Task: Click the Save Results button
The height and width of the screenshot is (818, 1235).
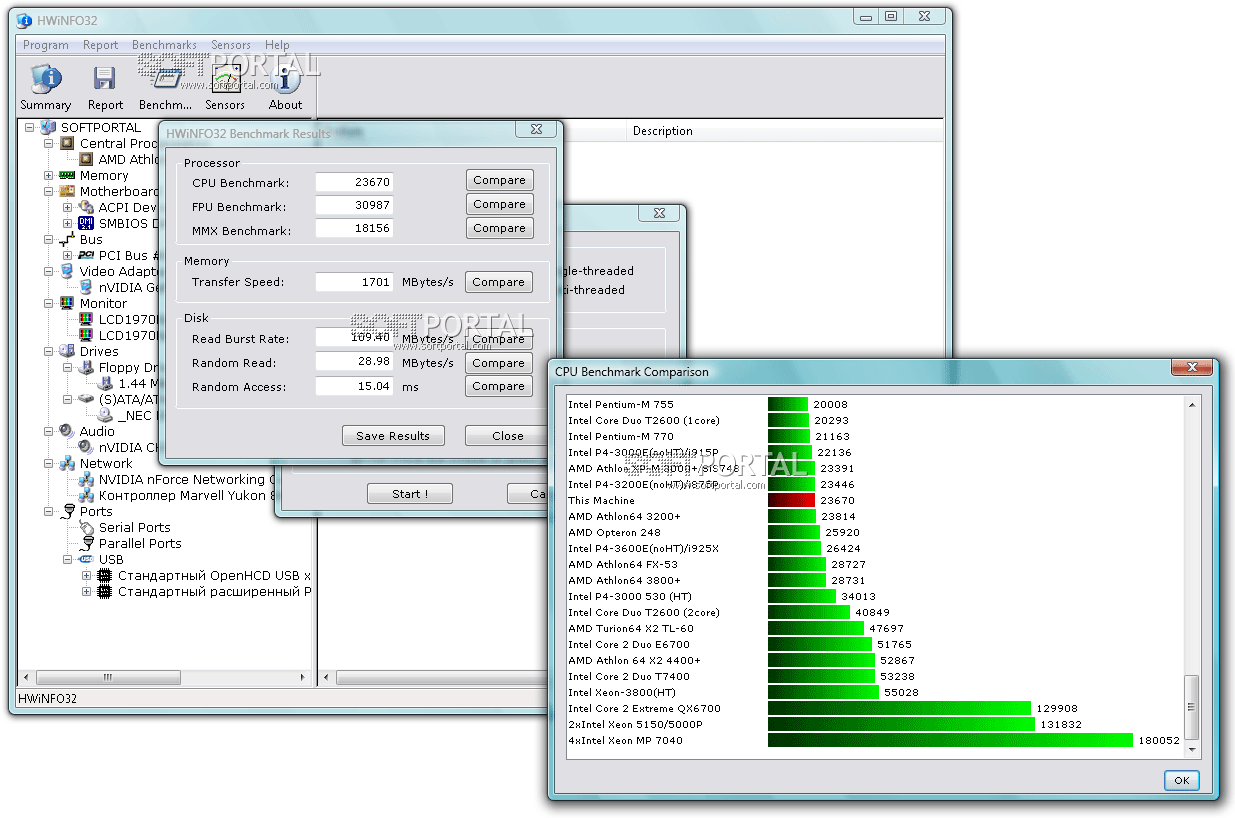Action: 392,436
